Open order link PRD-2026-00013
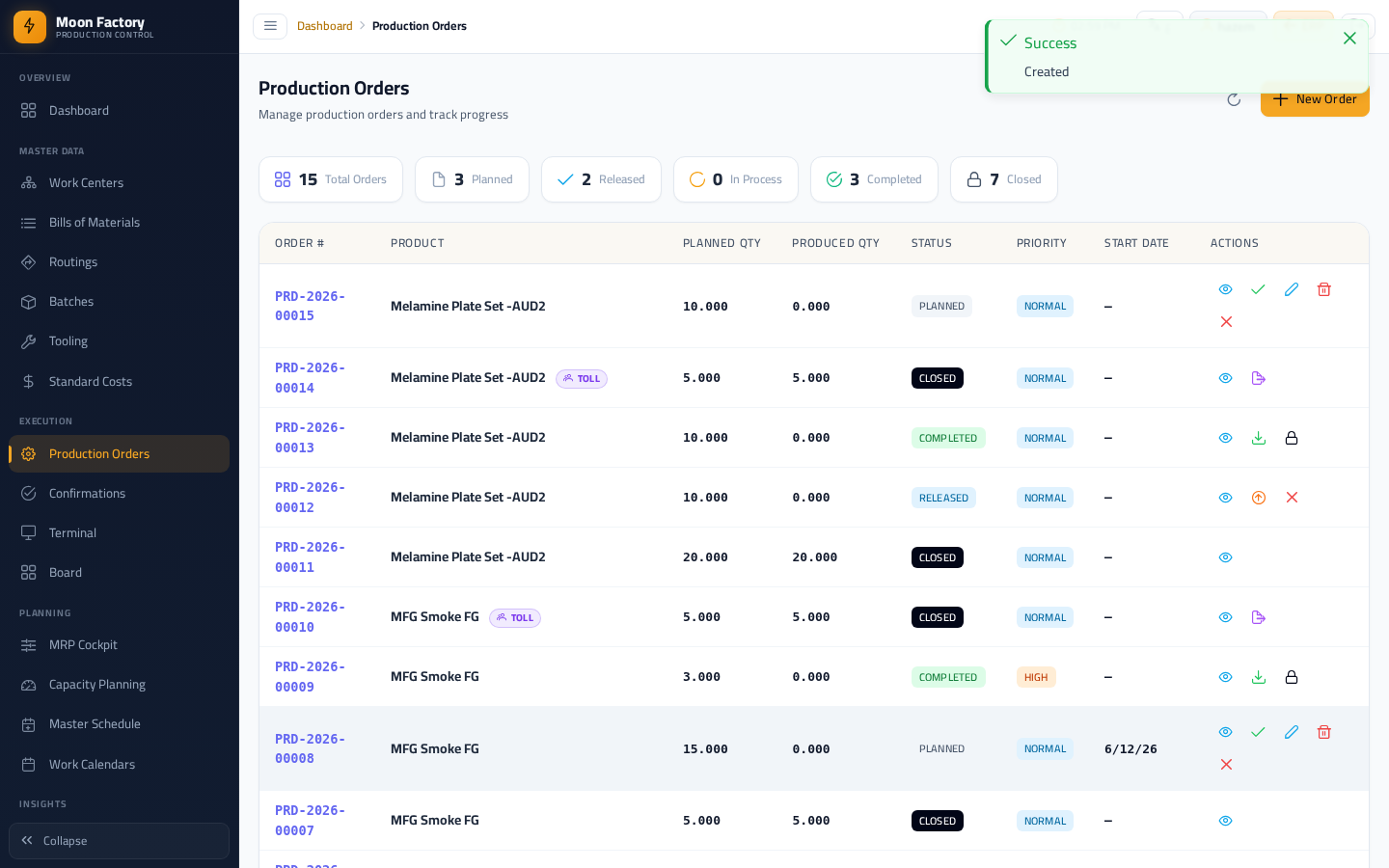Viewport: 1389px width, 868px height. (310, 438)
